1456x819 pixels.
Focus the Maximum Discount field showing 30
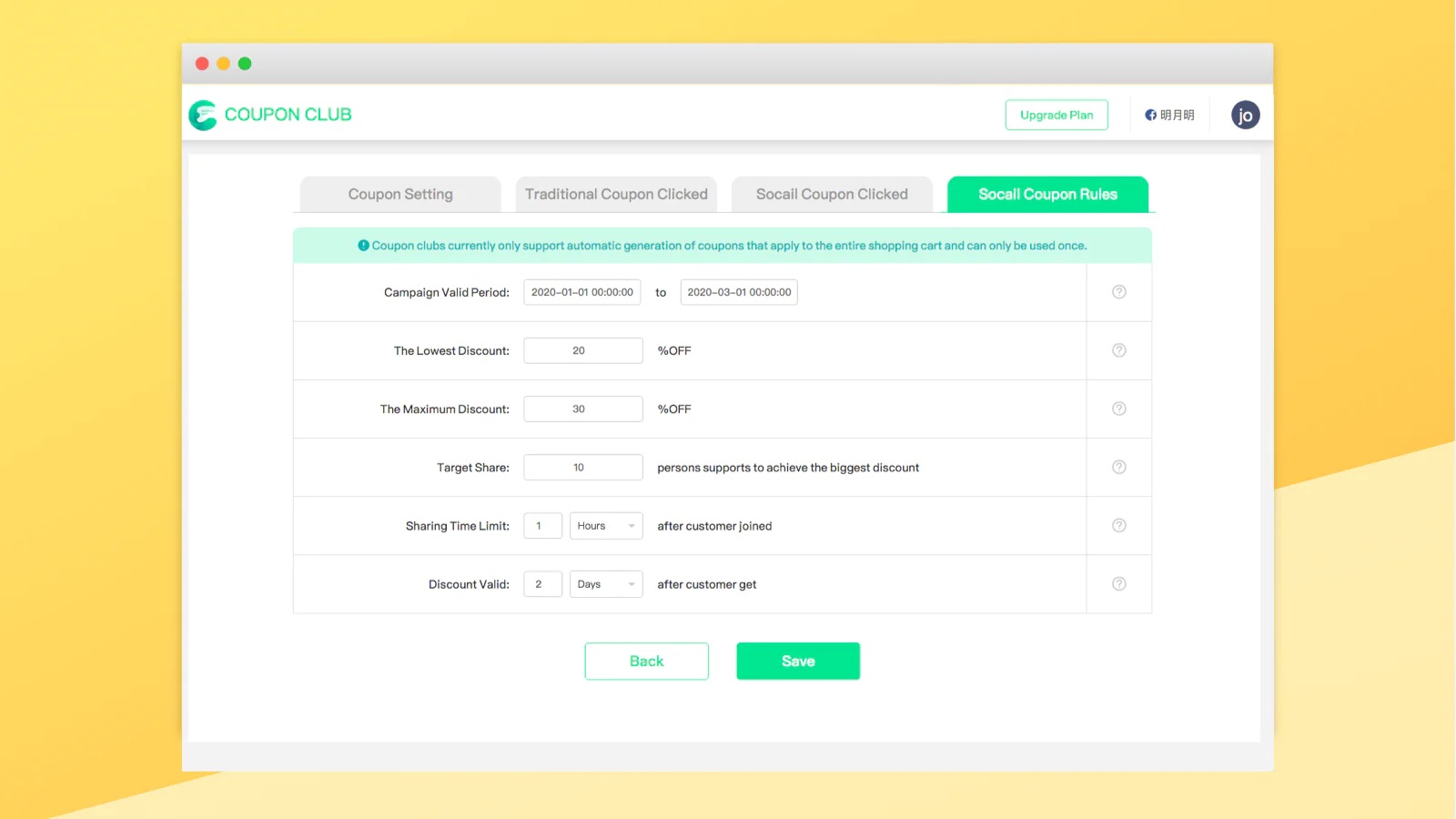pos(583,409)
